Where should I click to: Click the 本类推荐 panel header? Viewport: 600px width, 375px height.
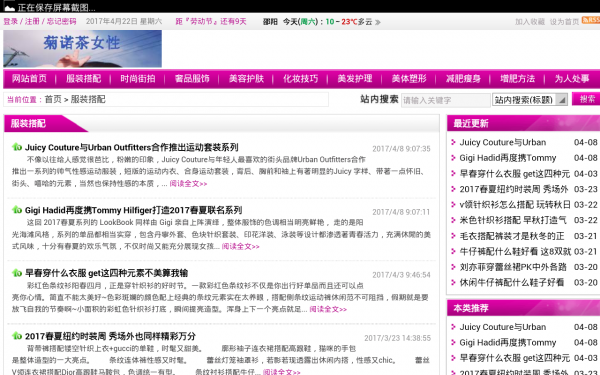pos(523,308)
